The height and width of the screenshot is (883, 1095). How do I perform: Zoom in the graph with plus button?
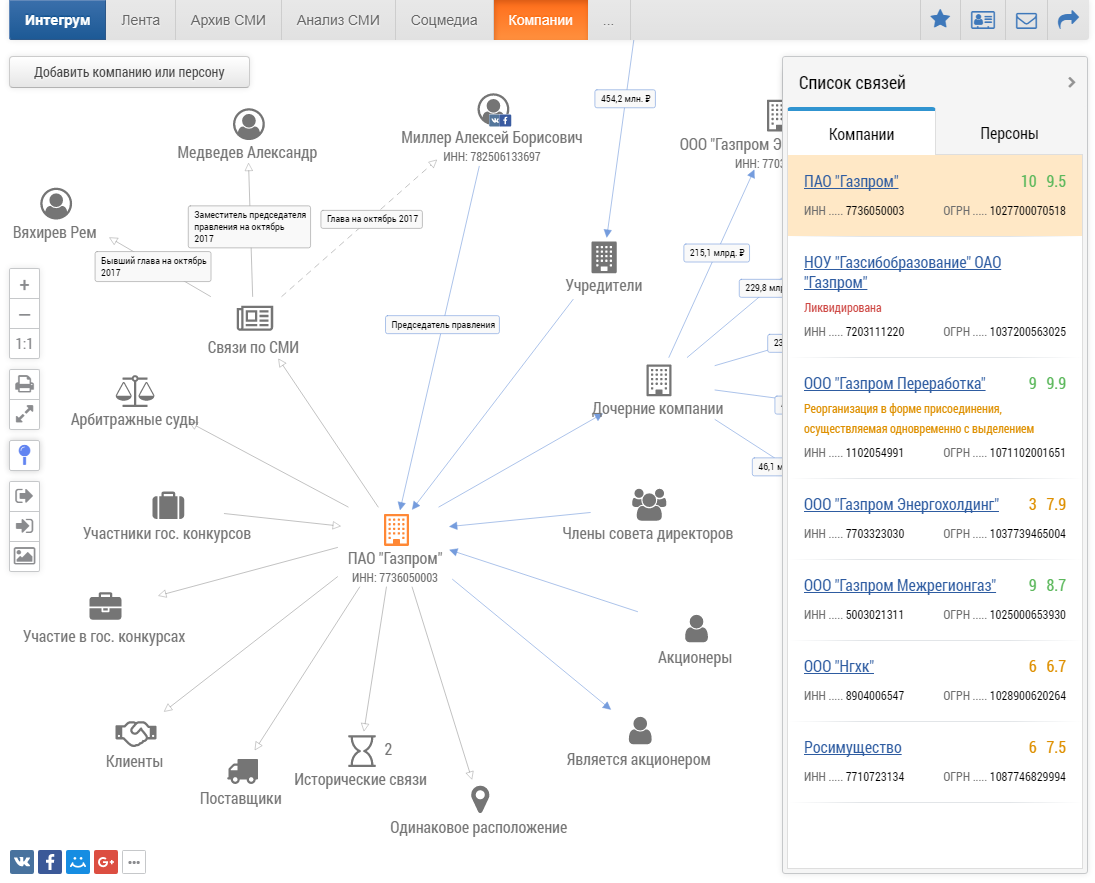click(24, 284)
